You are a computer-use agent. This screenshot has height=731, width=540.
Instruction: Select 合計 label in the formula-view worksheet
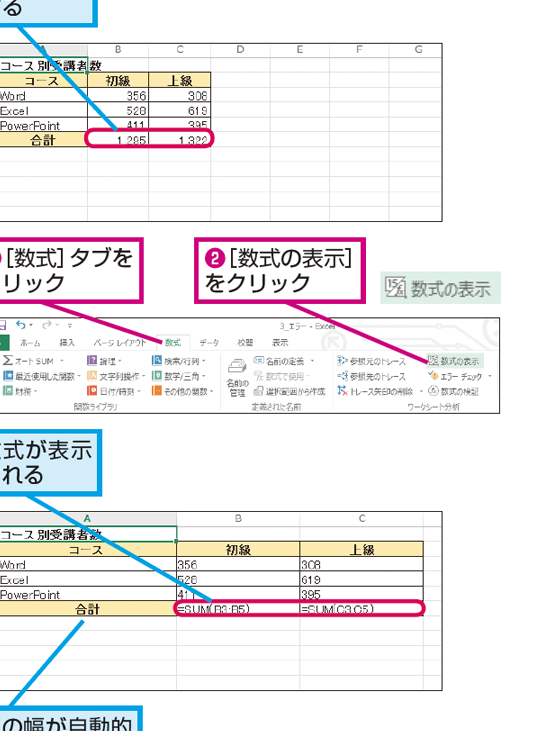(87, 609)
